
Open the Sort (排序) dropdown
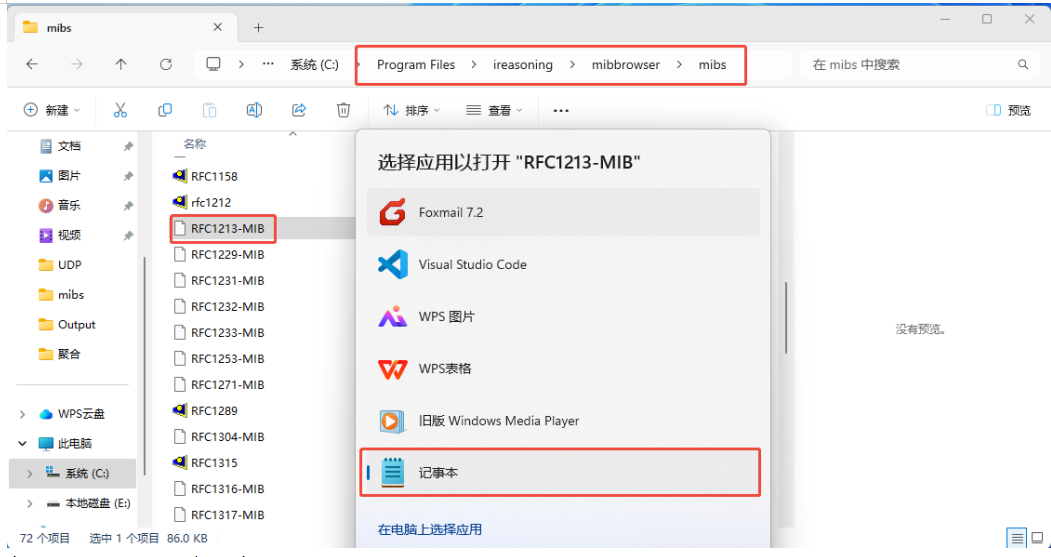412,110
